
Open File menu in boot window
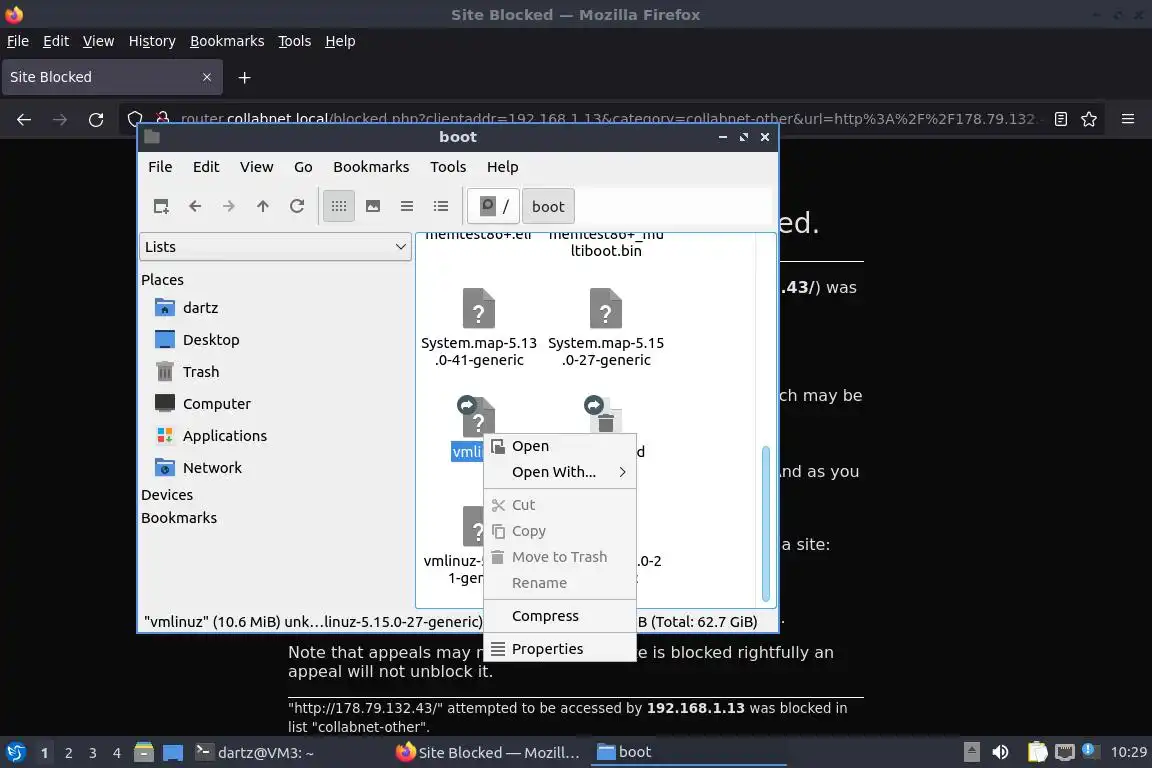[x=160, y=167]
